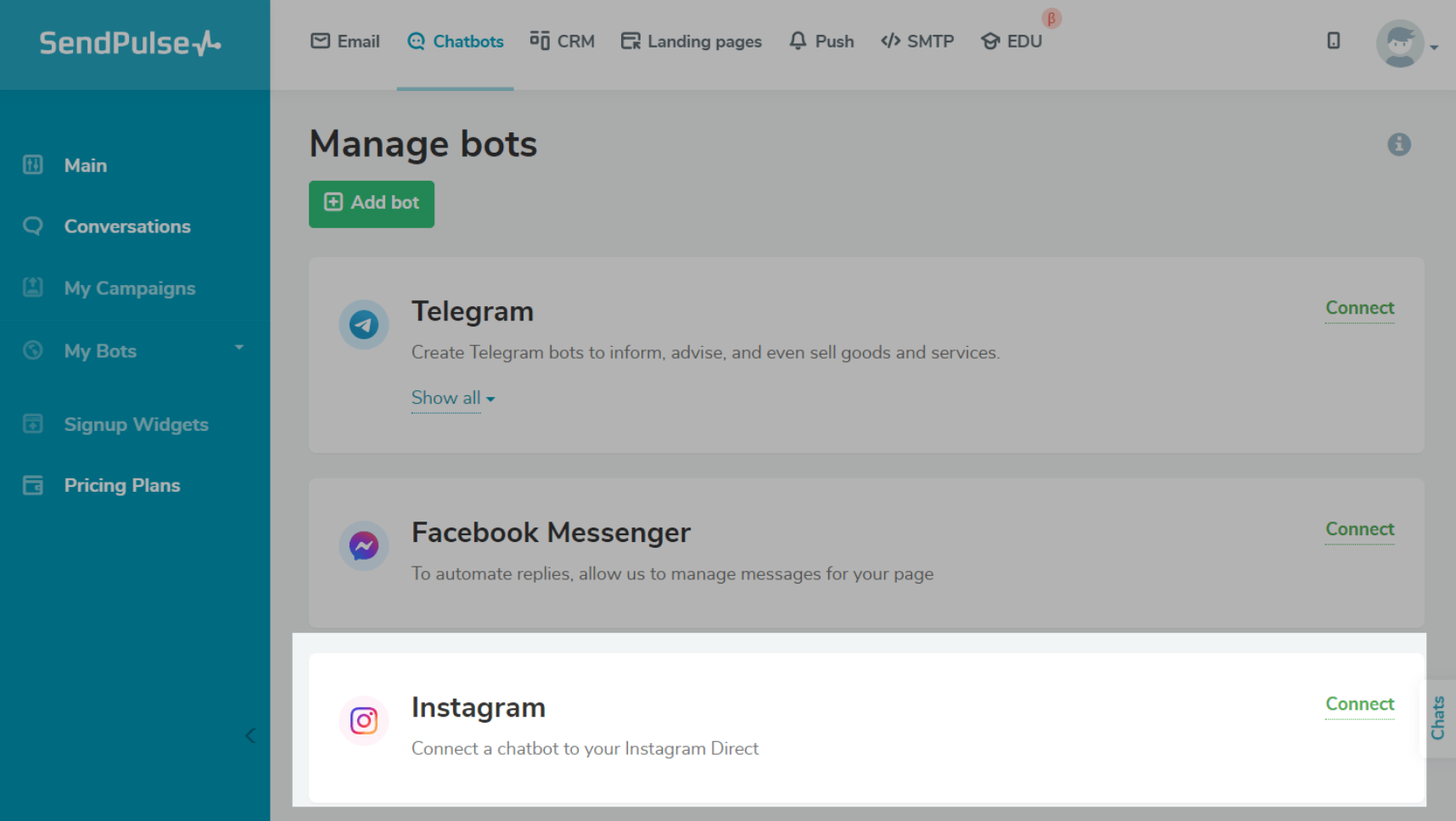The image size is (1456, 821).
Task: Click the Main sidebar icon
Action: coord(33,165)
